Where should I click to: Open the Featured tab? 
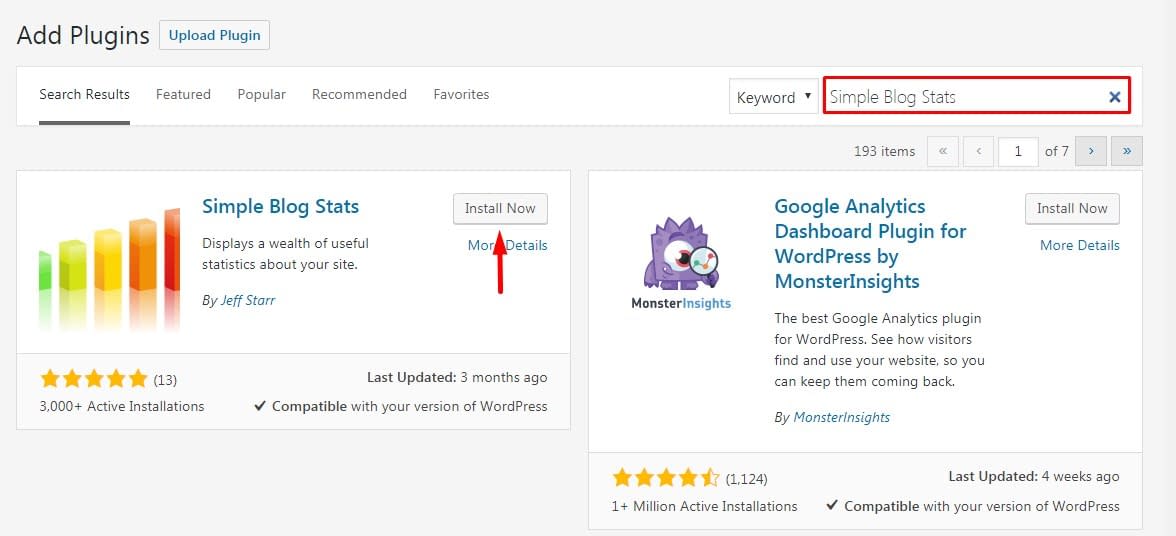(x=183, y=94)
